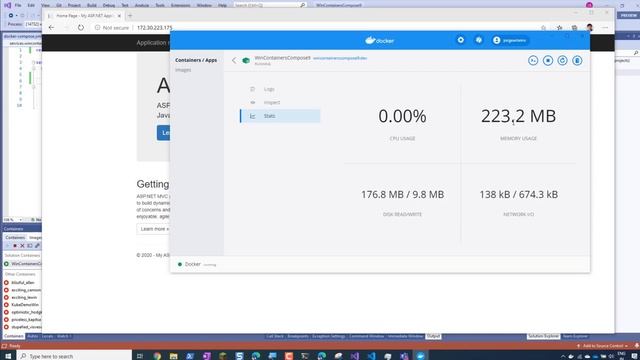Select Output tab in Visual Studio bottom
Screen dimensions: 640x360
433,336
